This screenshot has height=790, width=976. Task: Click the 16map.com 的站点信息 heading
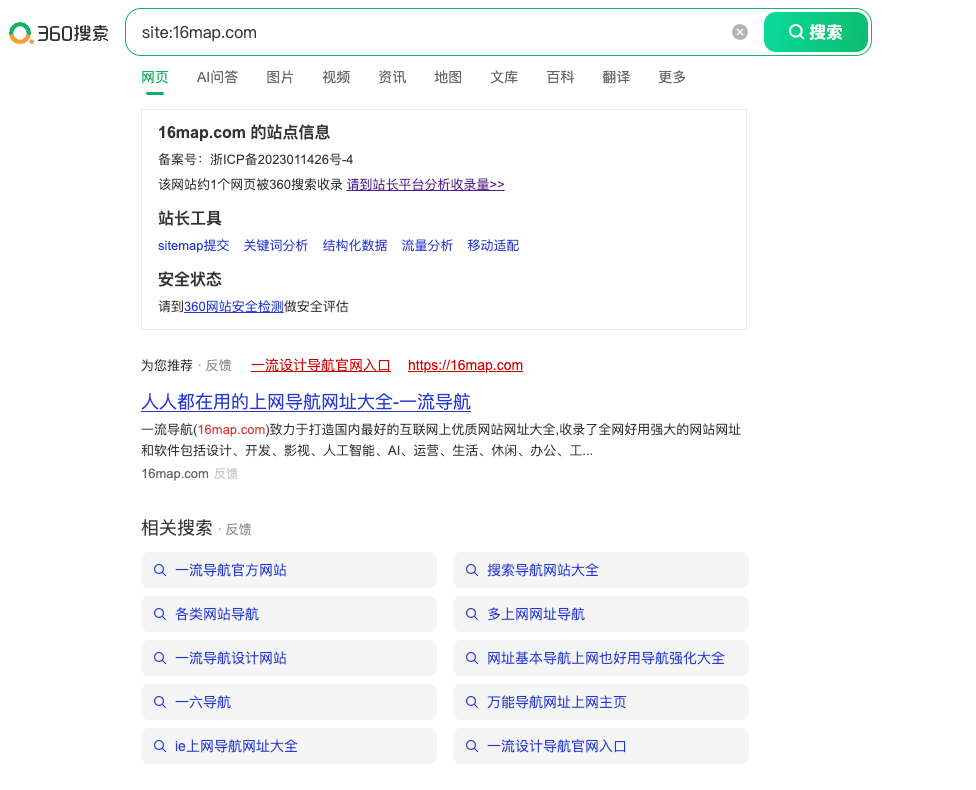[x=244, y=133]
